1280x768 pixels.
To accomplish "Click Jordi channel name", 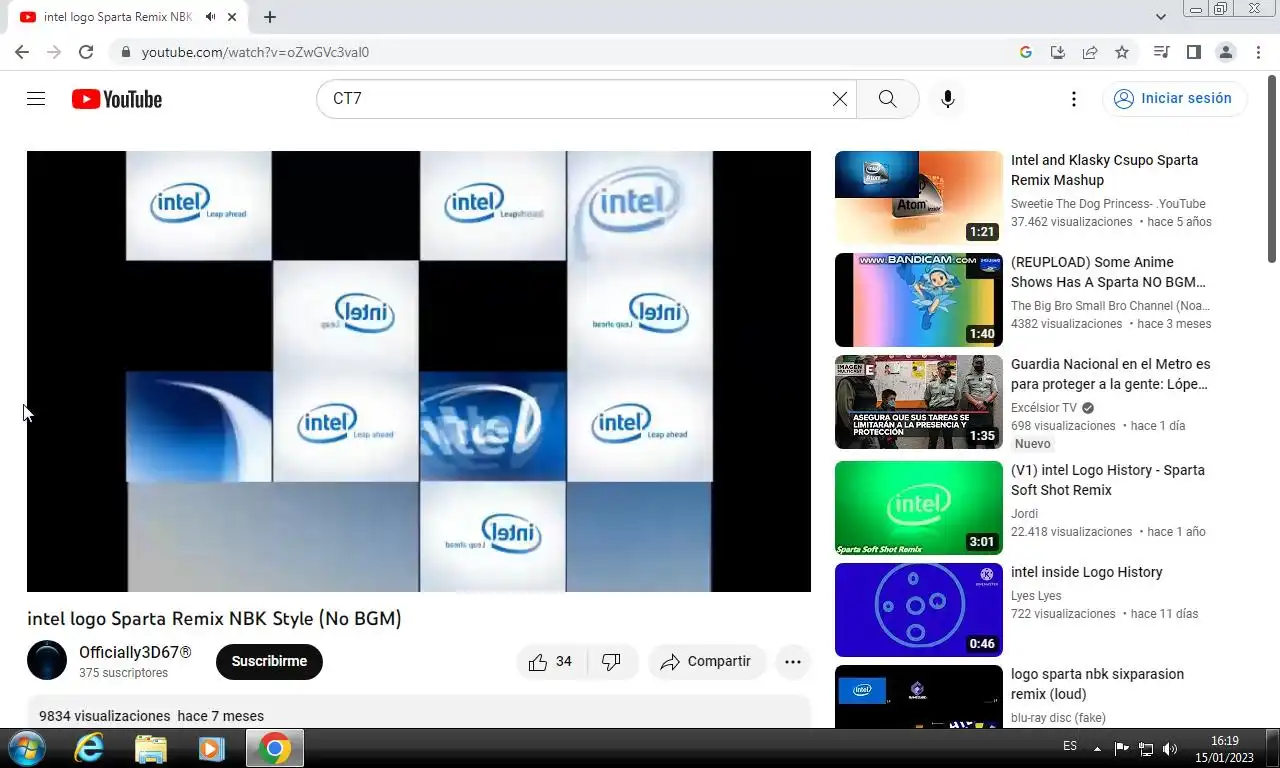I will tap(1025, 514).
